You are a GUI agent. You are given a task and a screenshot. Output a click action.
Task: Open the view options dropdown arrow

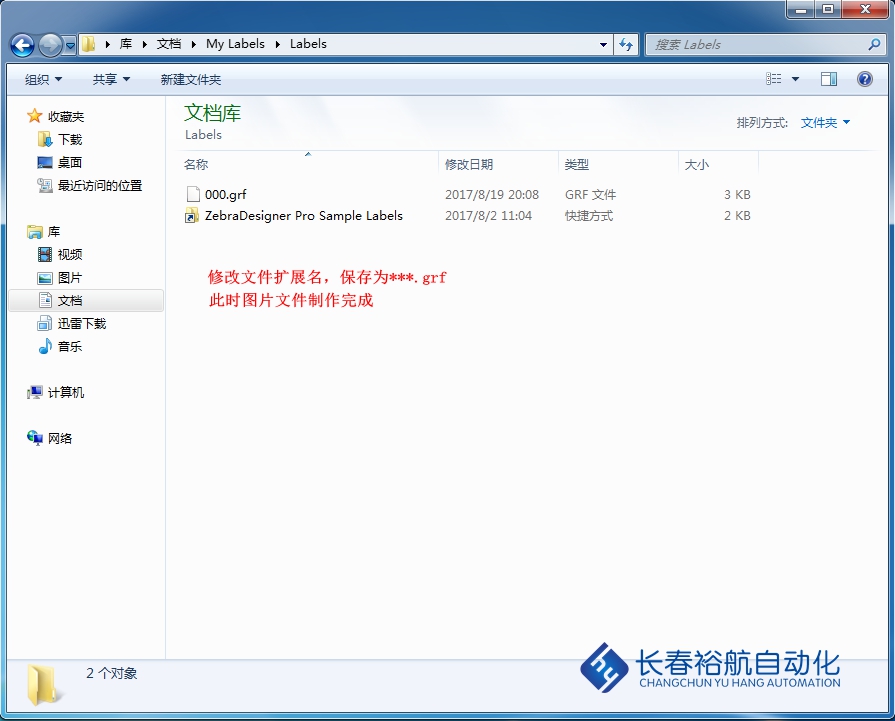[795, 79]
